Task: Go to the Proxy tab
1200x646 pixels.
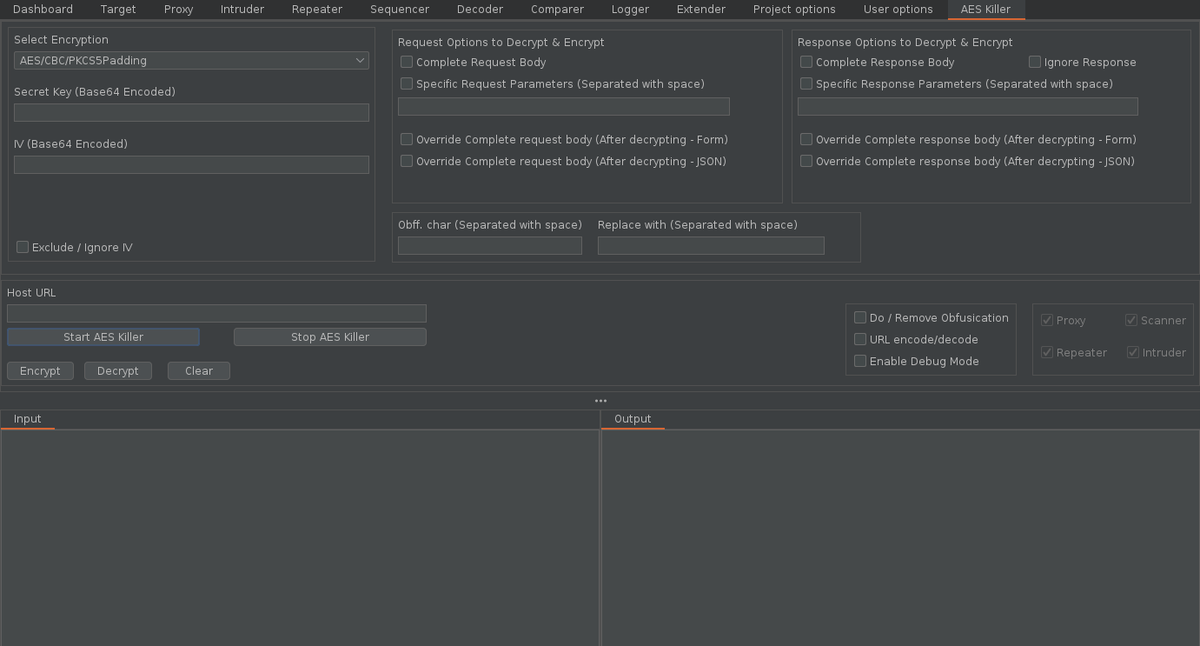Action: pos(179,9)
